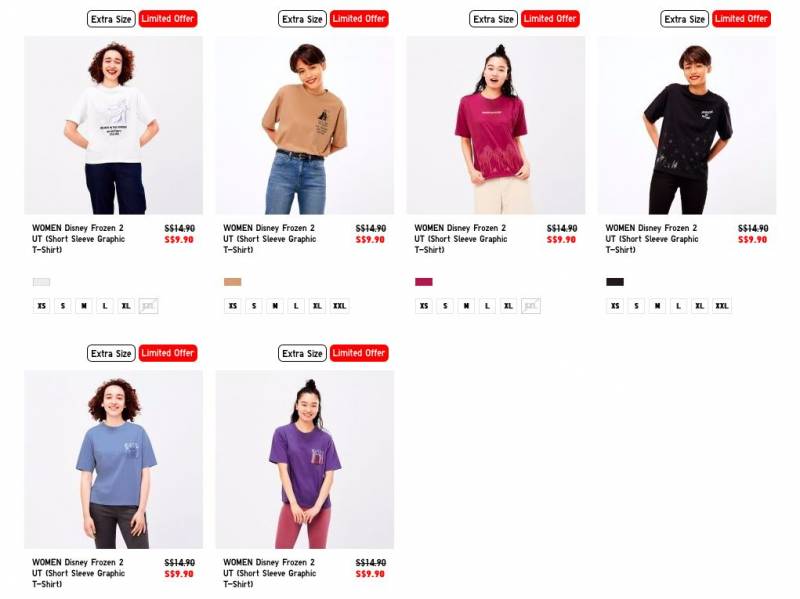Click the magenta color swatch
The image size is (800, 599).
(x=424, y=282)
